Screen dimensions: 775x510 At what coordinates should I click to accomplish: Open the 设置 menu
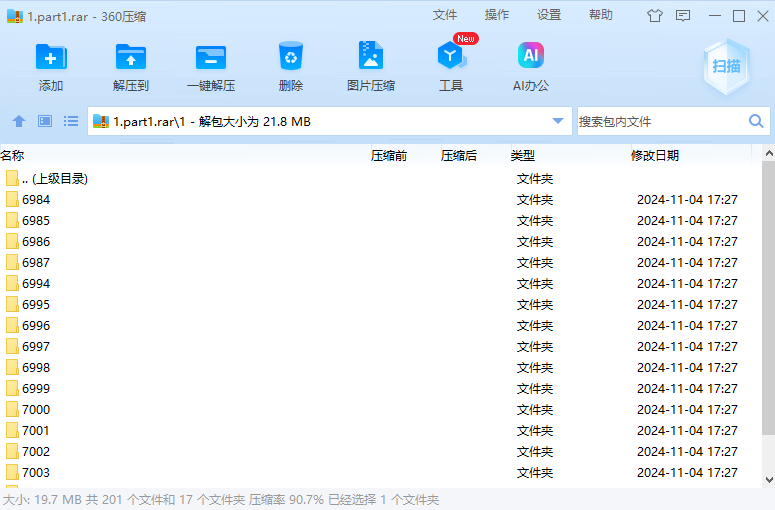click(549, 15)
